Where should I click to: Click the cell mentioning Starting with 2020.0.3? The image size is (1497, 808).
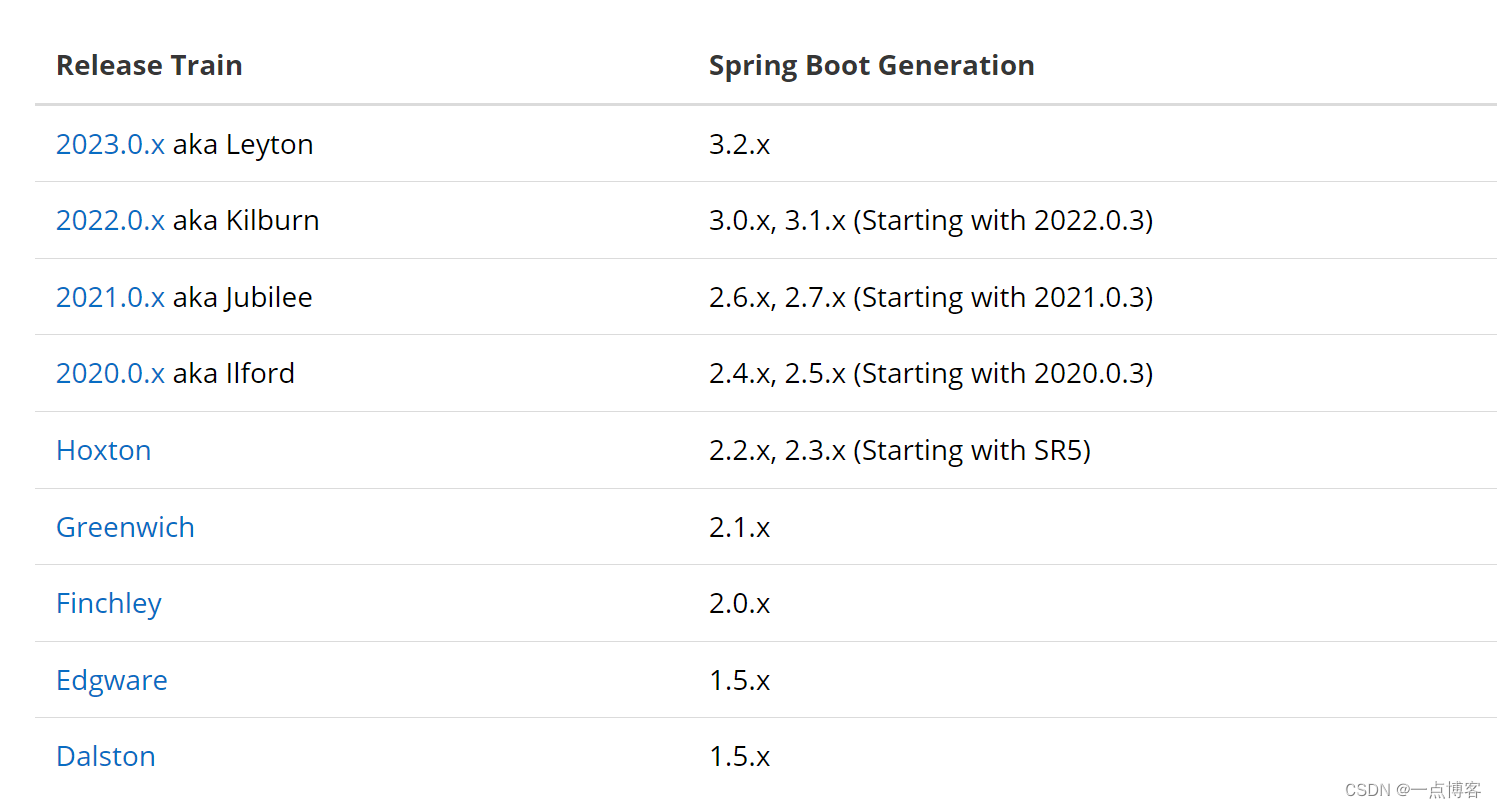point(930,373)
